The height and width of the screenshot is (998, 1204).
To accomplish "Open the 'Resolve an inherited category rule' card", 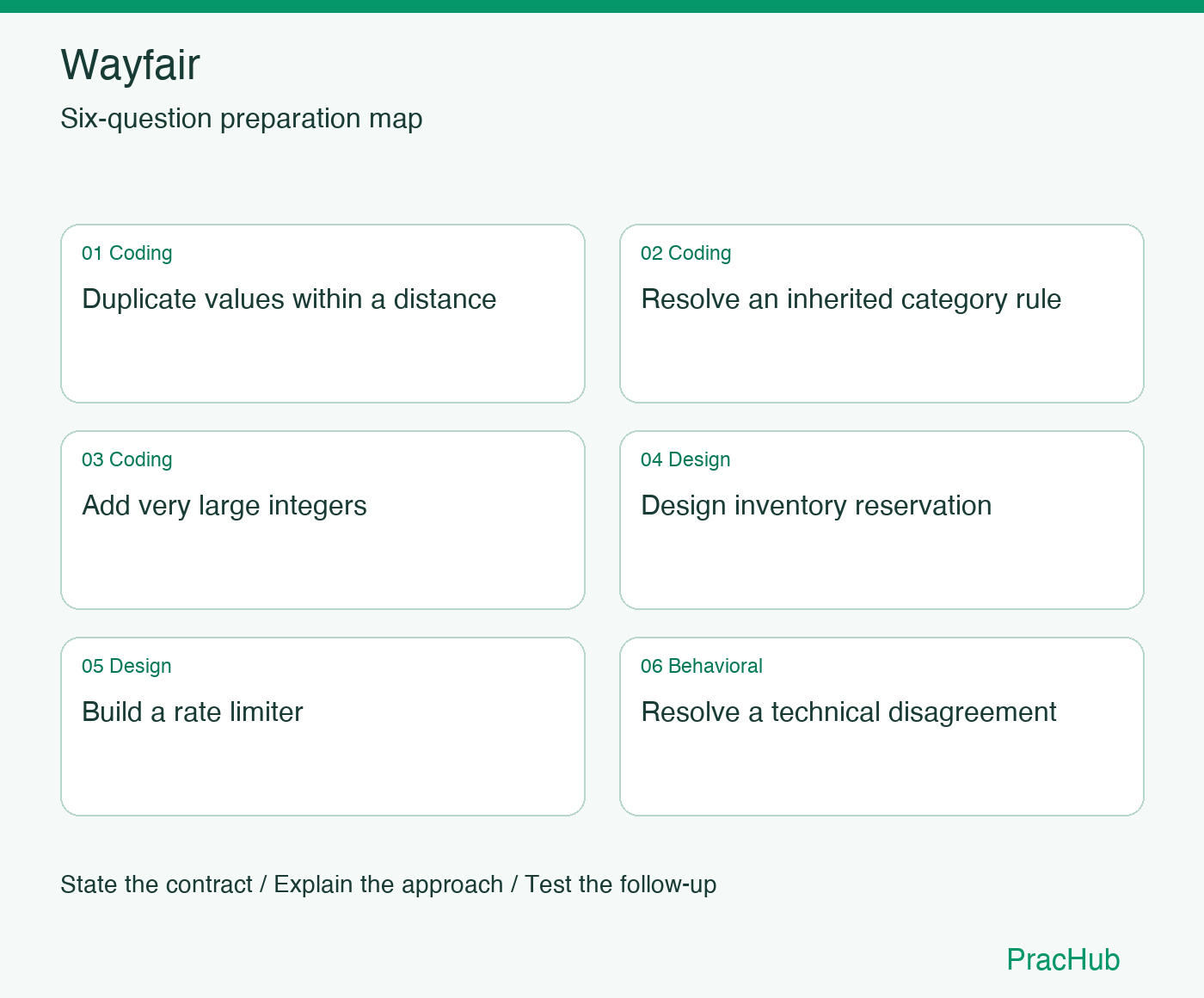I will click(881, 314).
